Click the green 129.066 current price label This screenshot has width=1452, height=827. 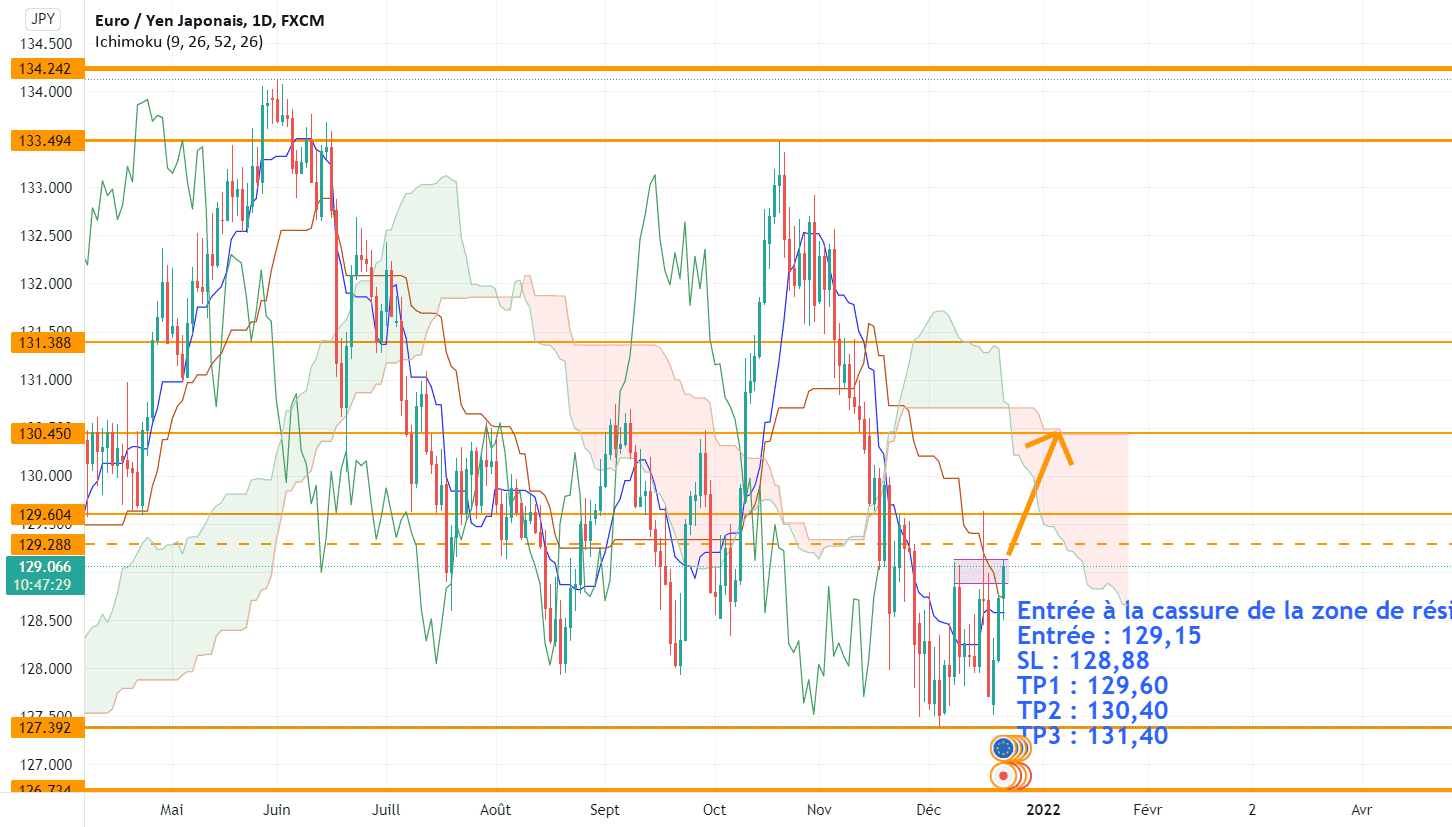(x=43, y=566)
